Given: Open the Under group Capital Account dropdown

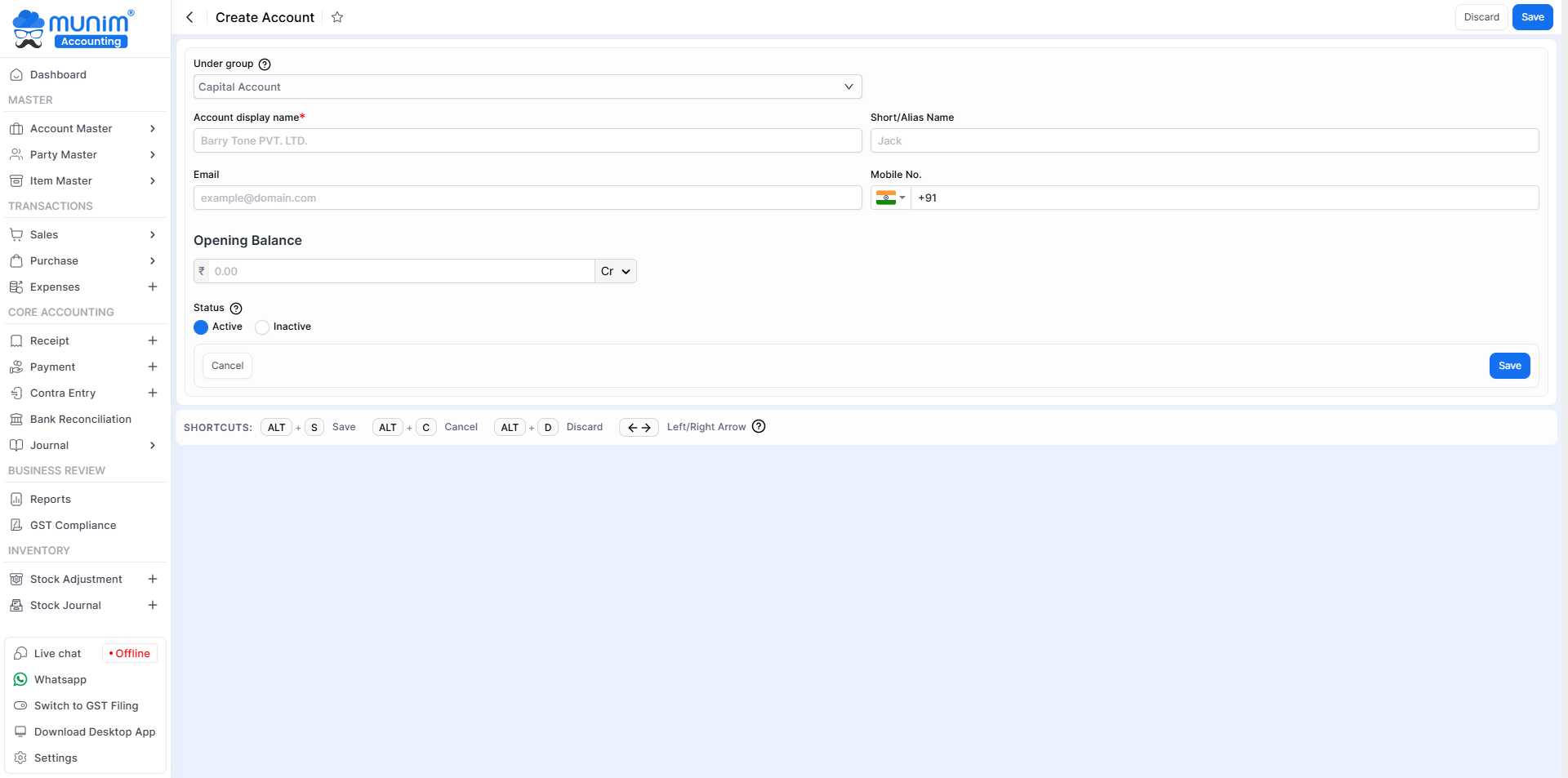Looking at the screenshot, I should point(527,87).
